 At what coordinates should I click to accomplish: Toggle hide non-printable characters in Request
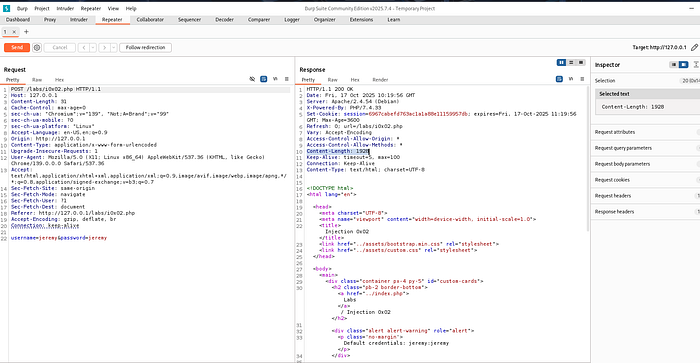(252, 79)
